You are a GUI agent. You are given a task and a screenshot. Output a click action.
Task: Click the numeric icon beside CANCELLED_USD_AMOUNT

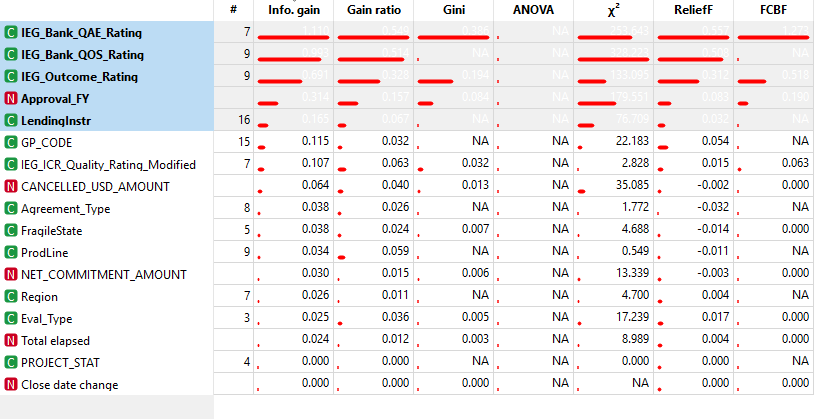point(10,187)
